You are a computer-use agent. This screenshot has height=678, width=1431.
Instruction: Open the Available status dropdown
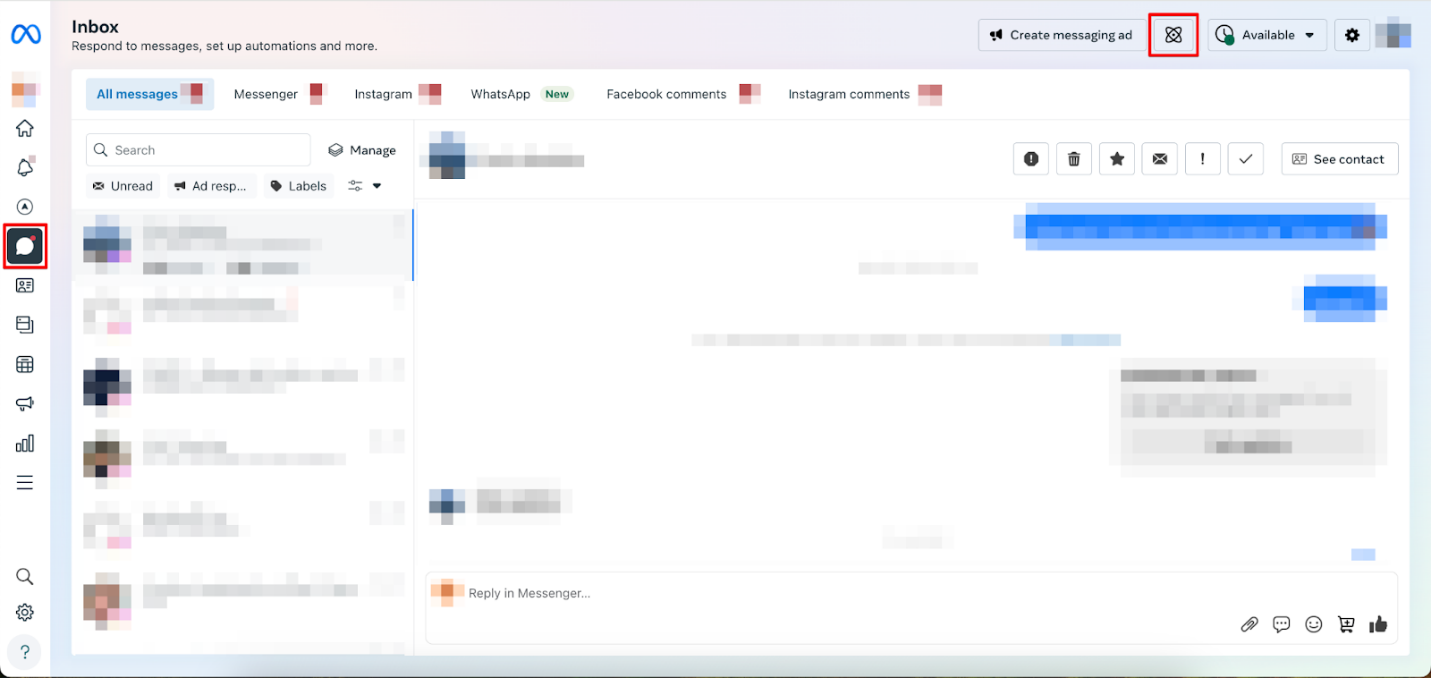[x=1267, y=35]
